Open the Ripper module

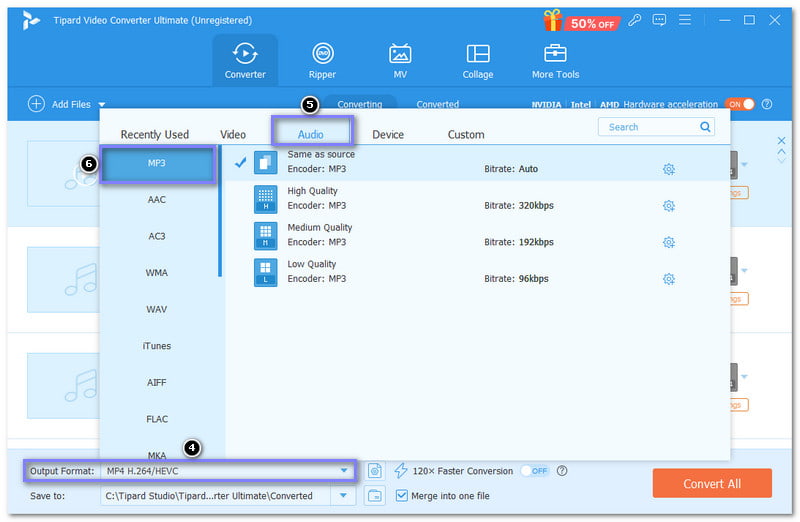[x=322, y=60]
